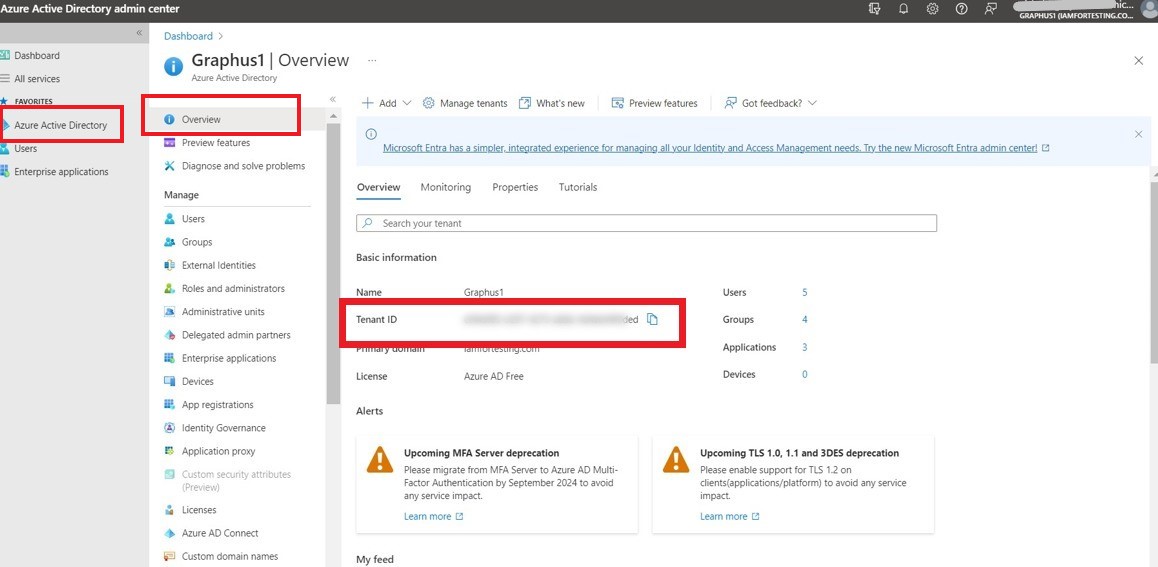Screen dimensions: 1158x567
Task: Click the Groups icon in Manage list
Action: 169,242
